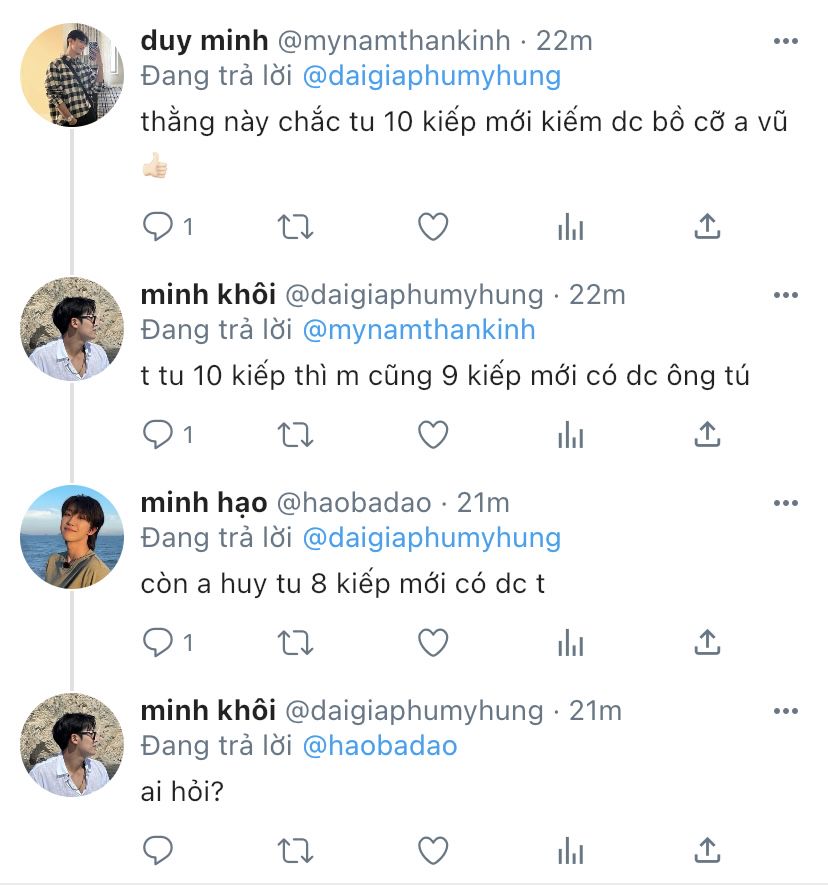
Task: Retweet the "t tu 10 kiếp" tweet
Action: tap(294, 435)
